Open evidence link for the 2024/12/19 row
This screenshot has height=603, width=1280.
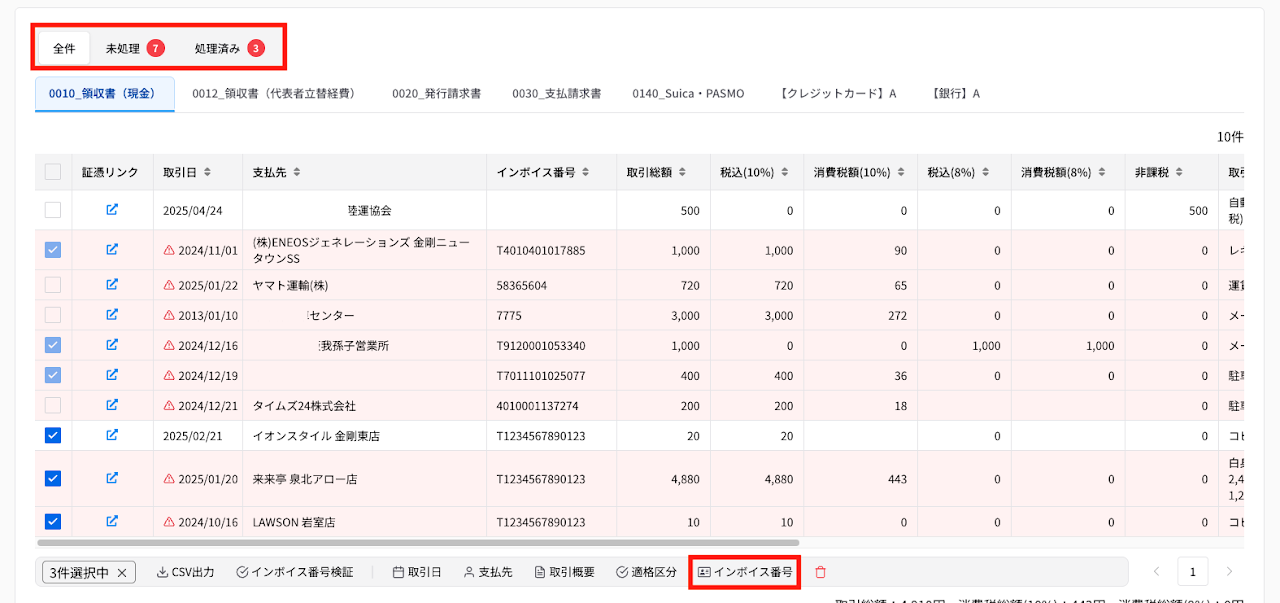click(112, 375)
